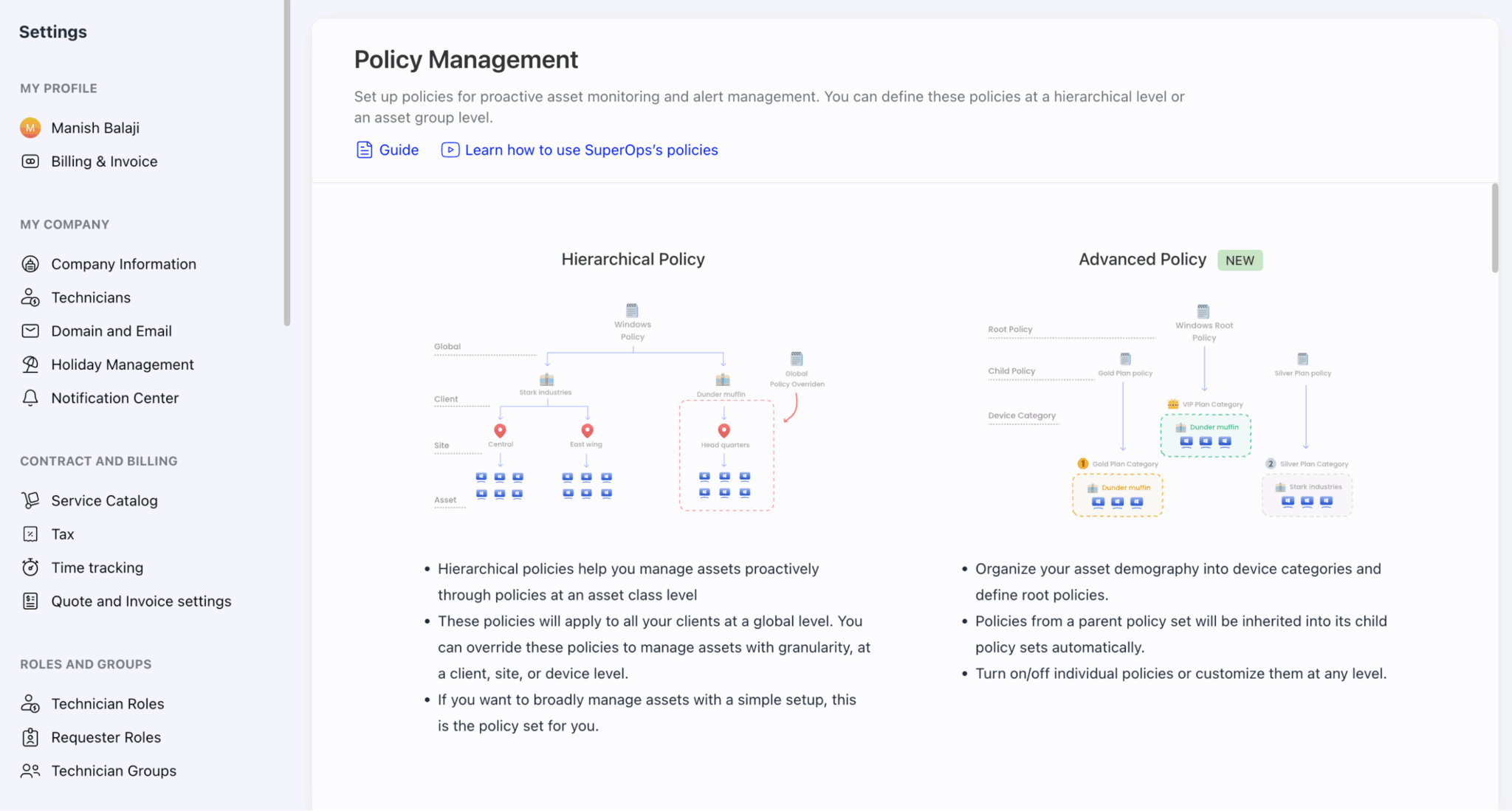Open the Technicians settings page

(91, 297)
